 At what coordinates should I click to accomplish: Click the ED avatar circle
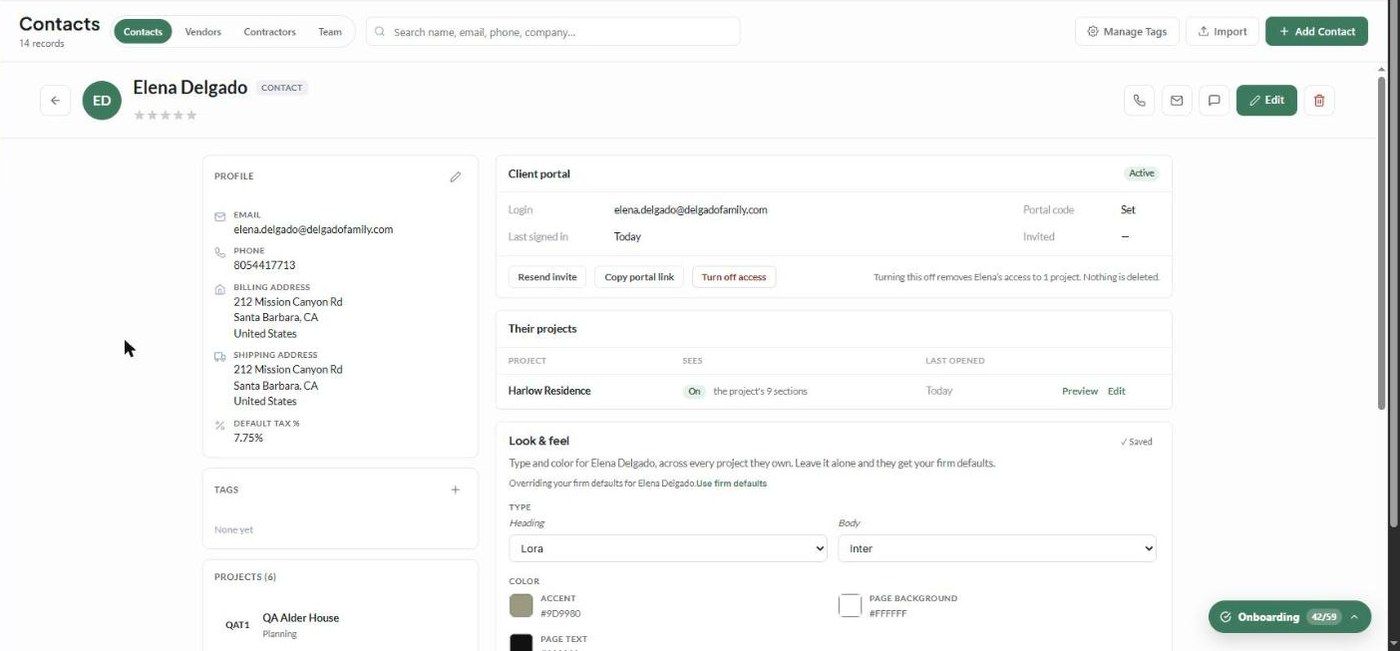tap(102, 100)
